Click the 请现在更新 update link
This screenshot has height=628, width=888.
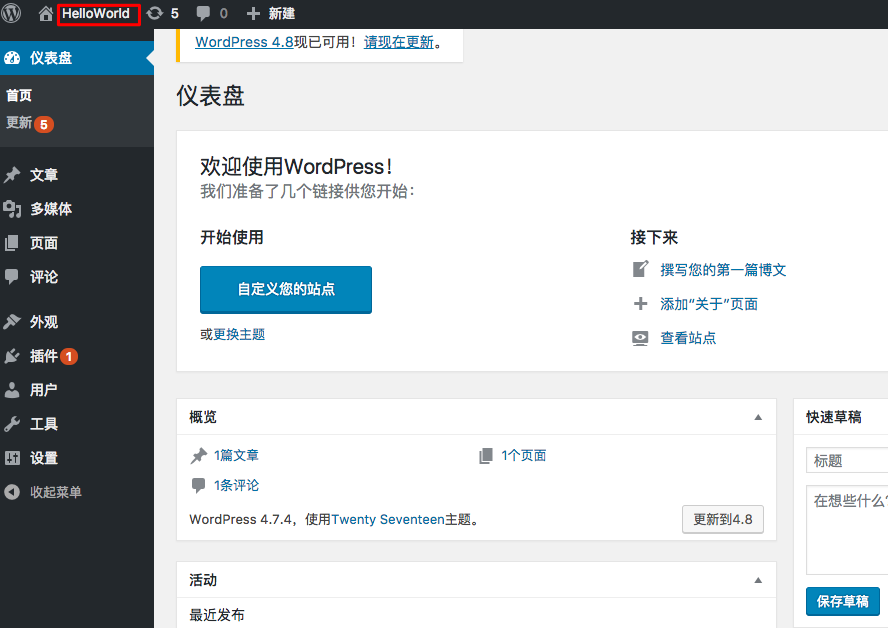399,42
